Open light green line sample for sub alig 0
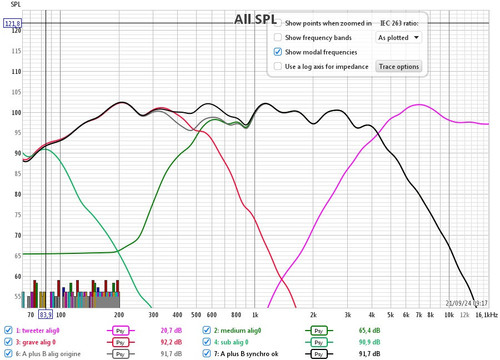The image size is (500, 360). 319,342
